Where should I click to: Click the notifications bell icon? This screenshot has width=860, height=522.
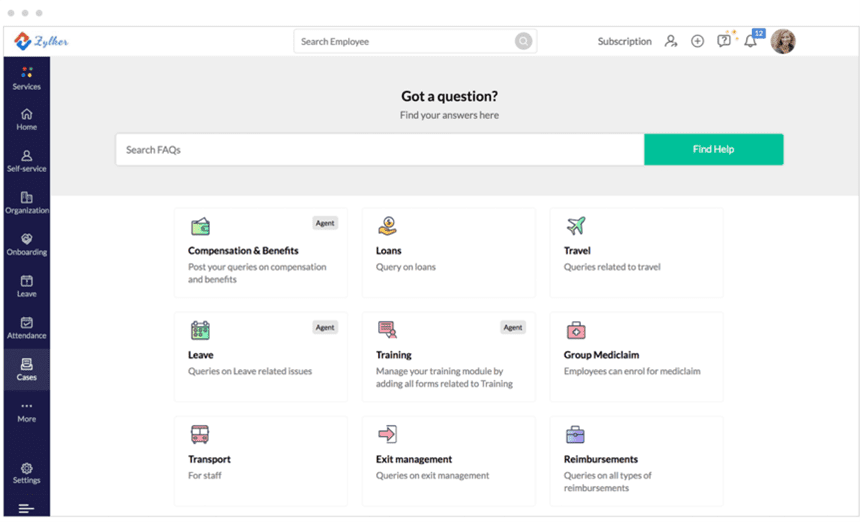tap(750, 41)
